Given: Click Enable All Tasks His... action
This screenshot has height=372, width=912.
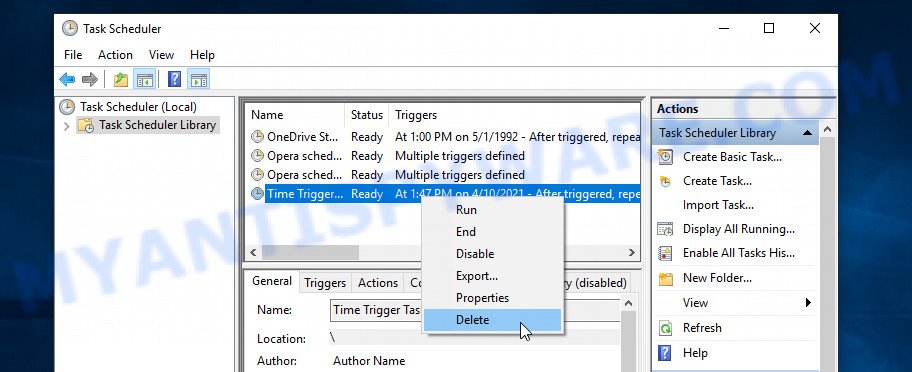Looking at the screenshot, I should 739,253.
